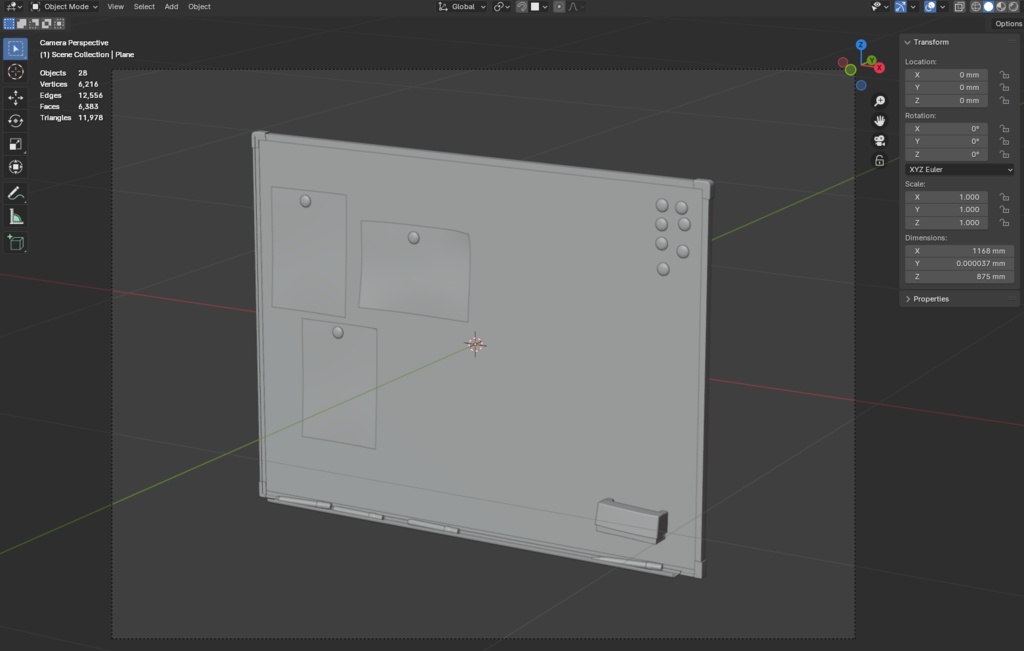1024x651 pixels.
Task: Toggle camera view with camera icon
Action: click(x=880, y=140)
